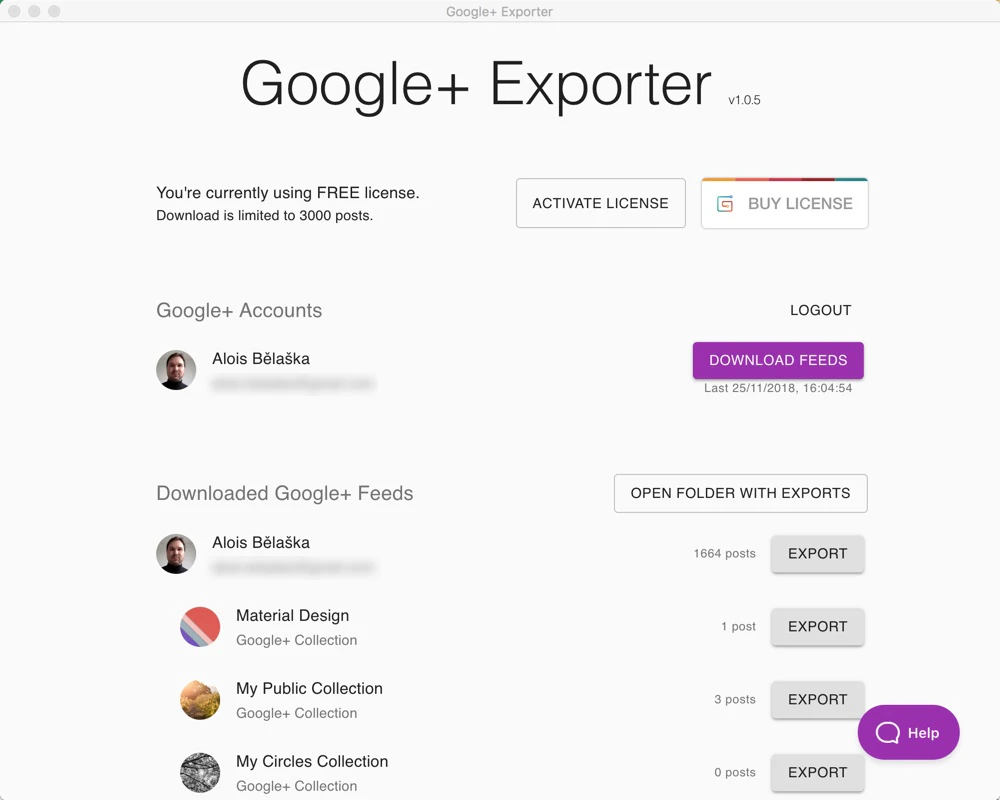Click the Alois Bělaška profile avatar

point(176,369)
